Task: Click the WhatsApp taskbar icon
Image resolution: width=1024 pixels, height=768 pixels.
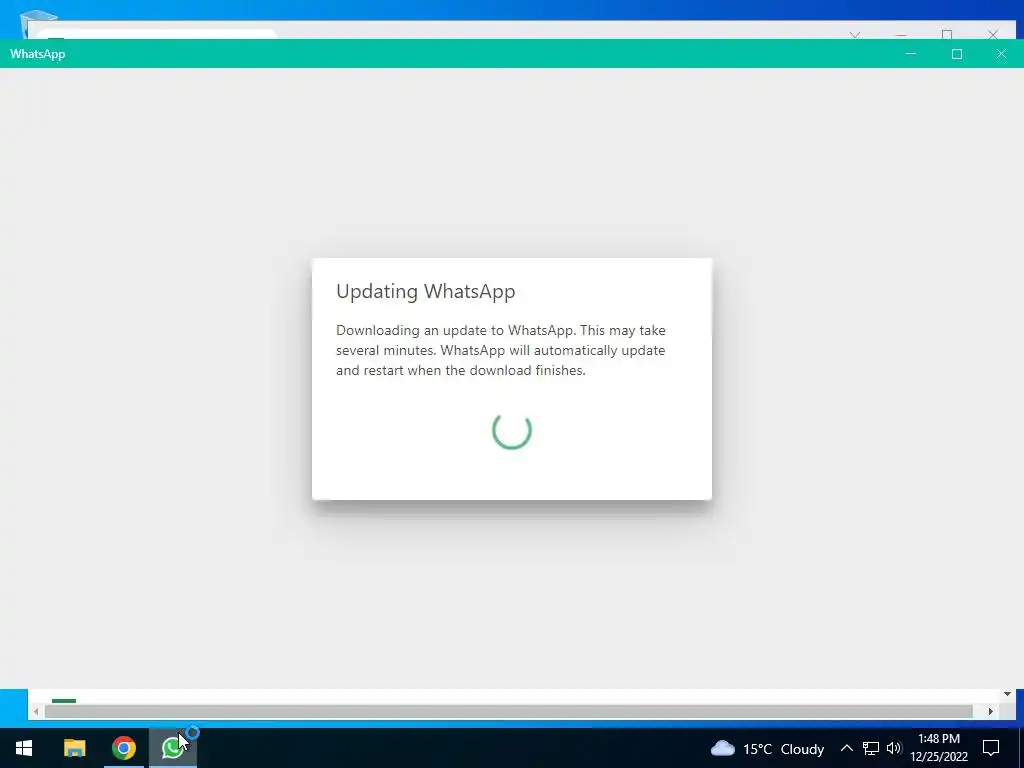Action: coord(172,748)
